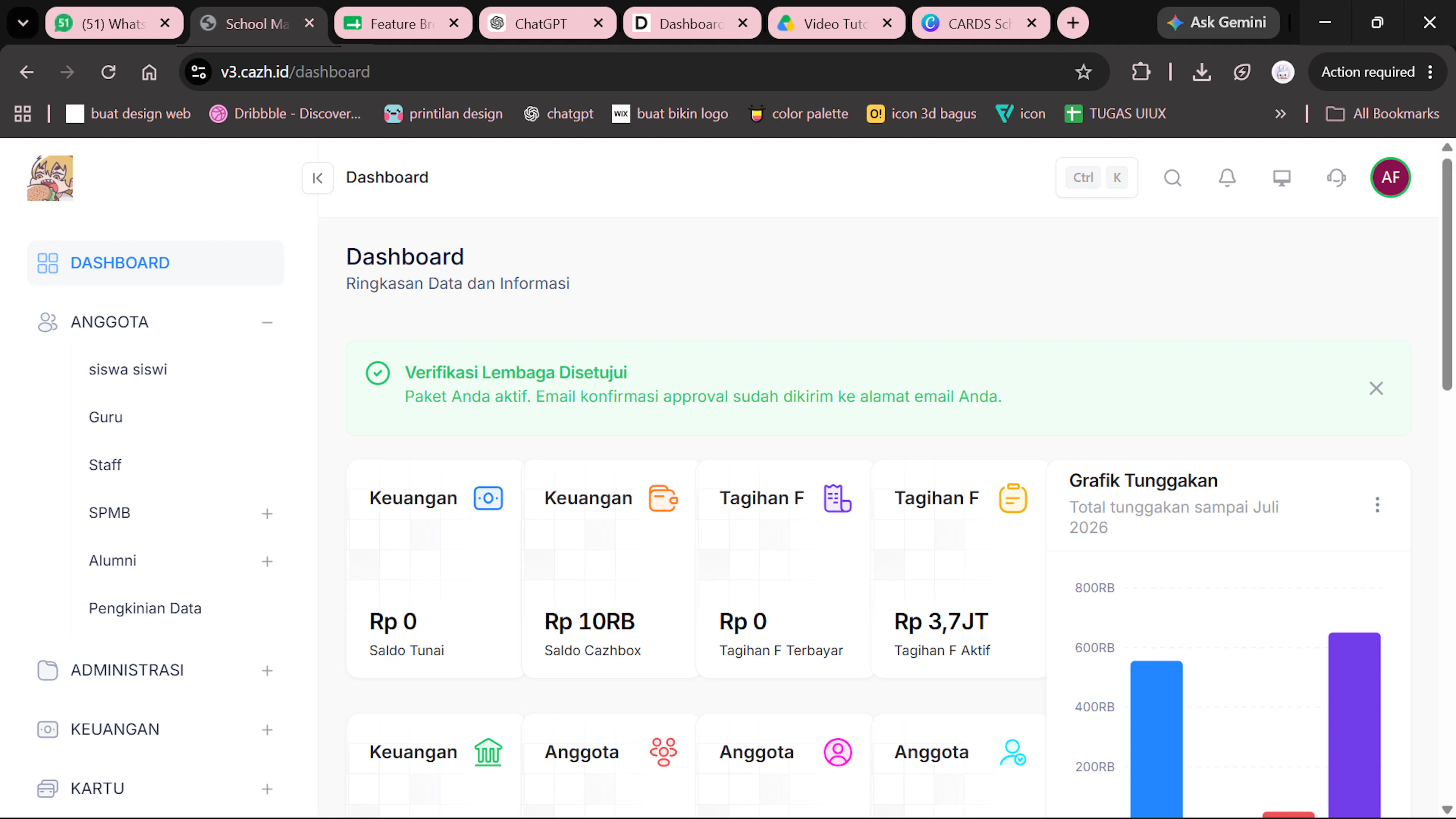Navigate back in browser
Viewport: 1456px width, 819px height.
(27, 72)
